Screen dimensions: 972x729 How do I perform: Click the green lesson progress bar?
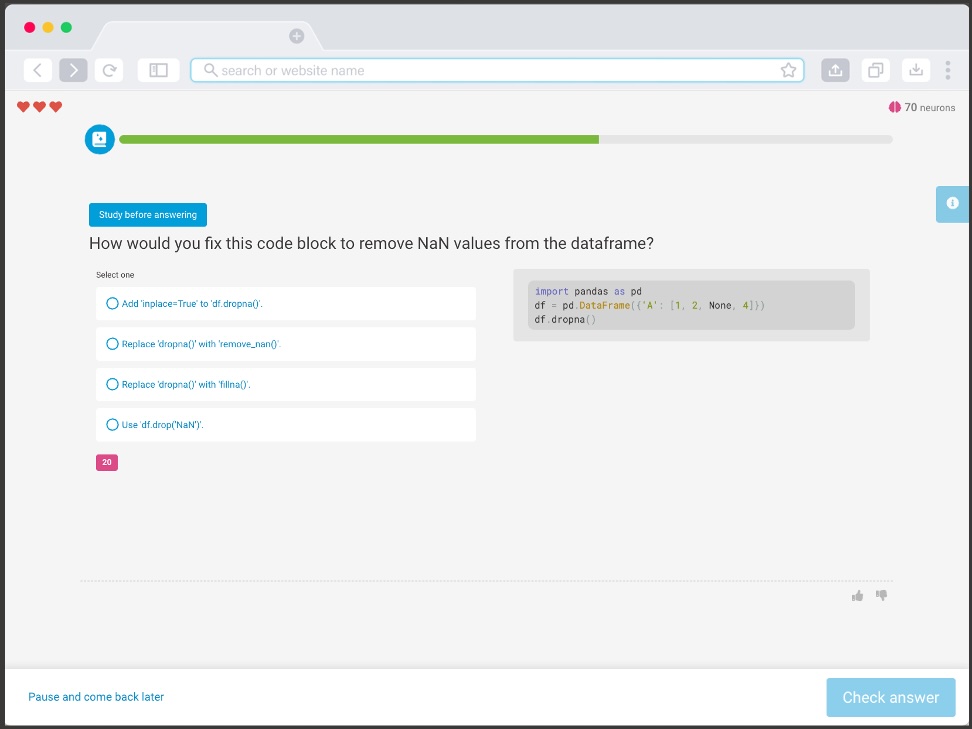(360, 139)
